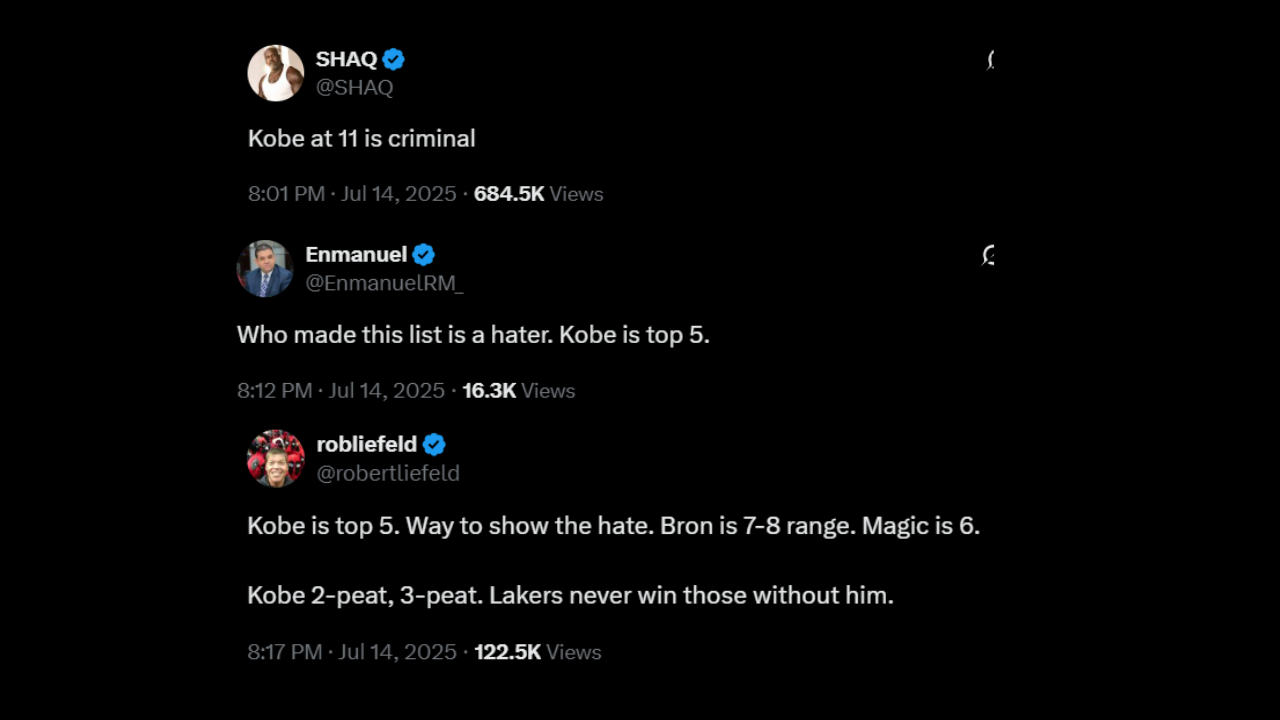This screenshot has height=720, width=1280.
Task: Click Enmanuel's verified checkmark icon
Action: pyautogui.click(x=423, y=255)
